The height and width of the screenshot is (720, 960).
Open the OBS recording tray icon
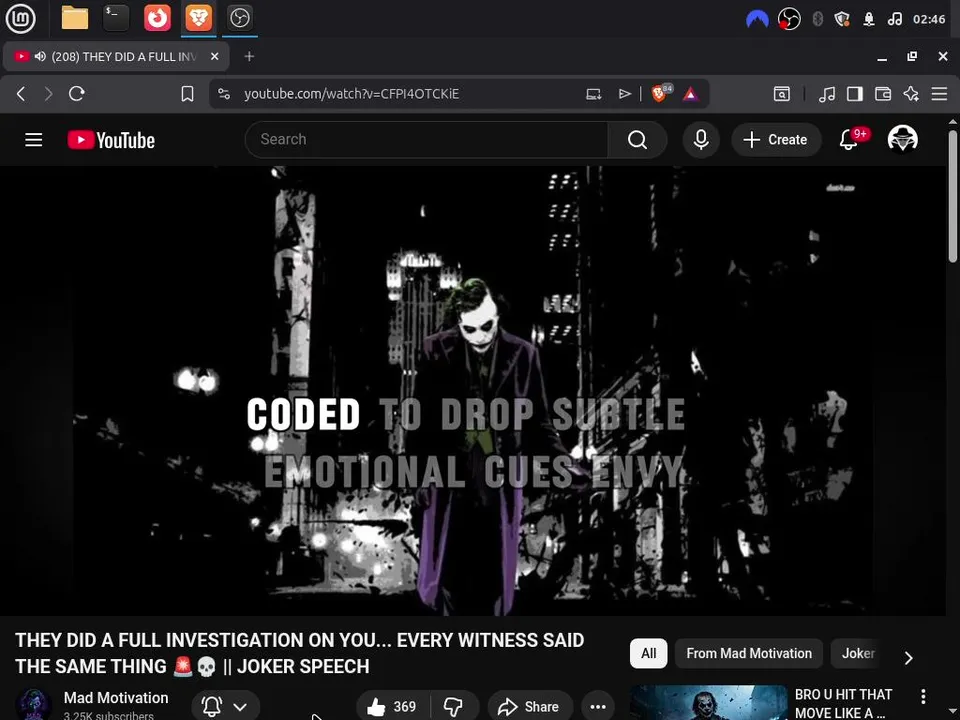tap(789, 19)
